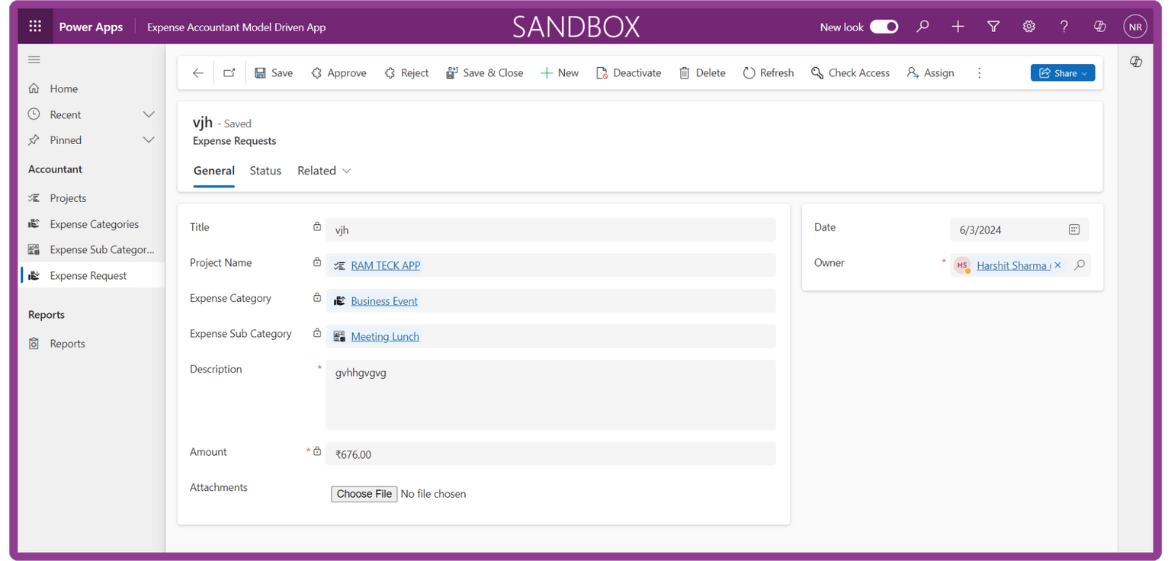Viewport: 1170px width, 561px height.
Task: Click the Date field 6/3/2024
Action: [1019, 230]
